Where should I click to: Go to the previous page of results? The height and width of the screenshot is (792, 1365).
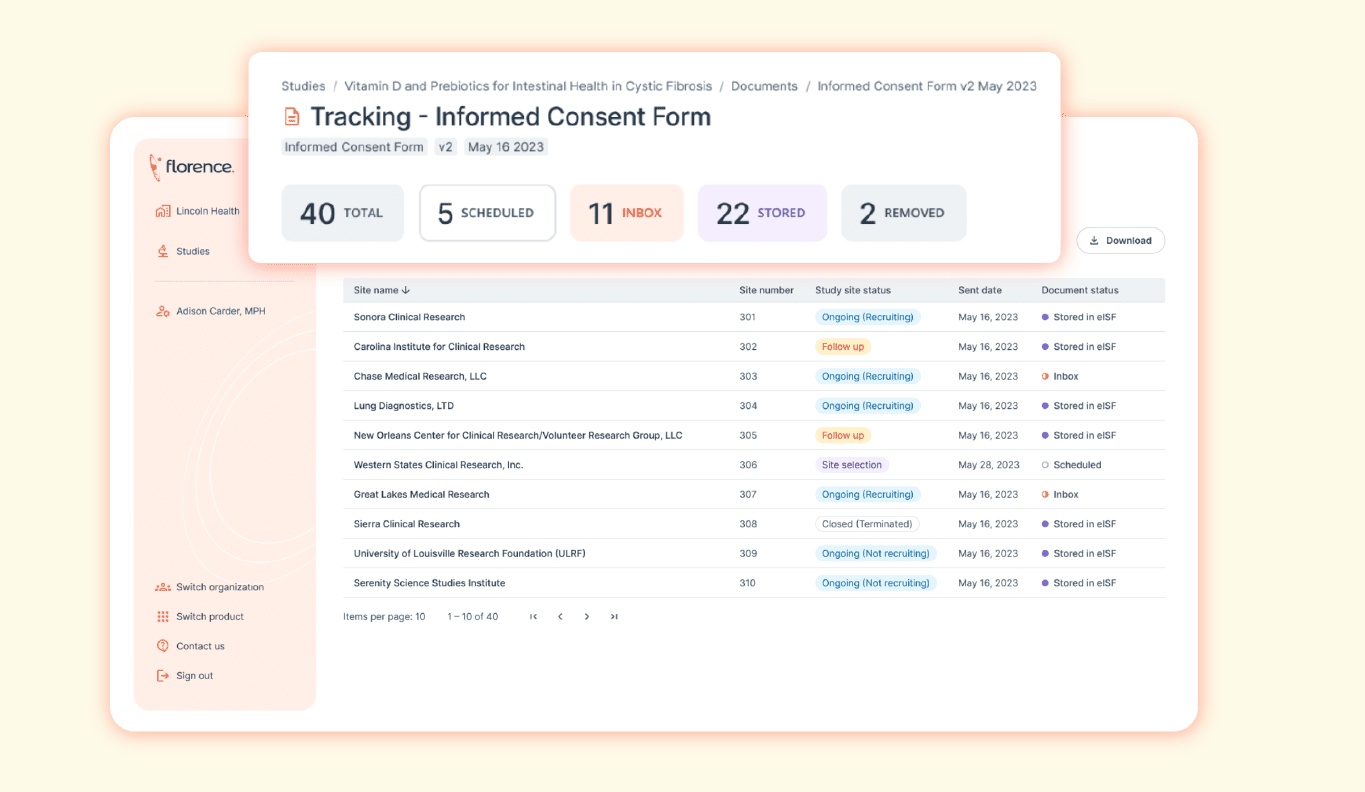tap(560, 617)
